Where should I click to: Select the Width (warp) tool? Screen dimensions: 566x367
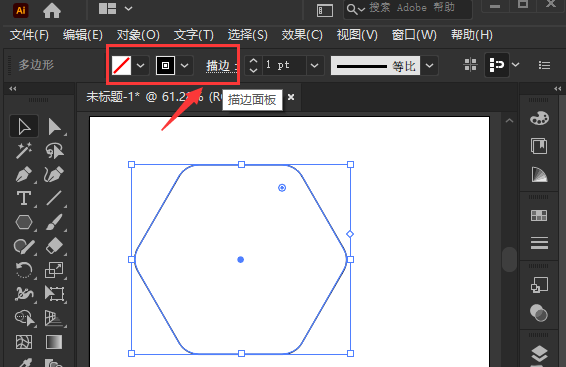tap(24, 294)
